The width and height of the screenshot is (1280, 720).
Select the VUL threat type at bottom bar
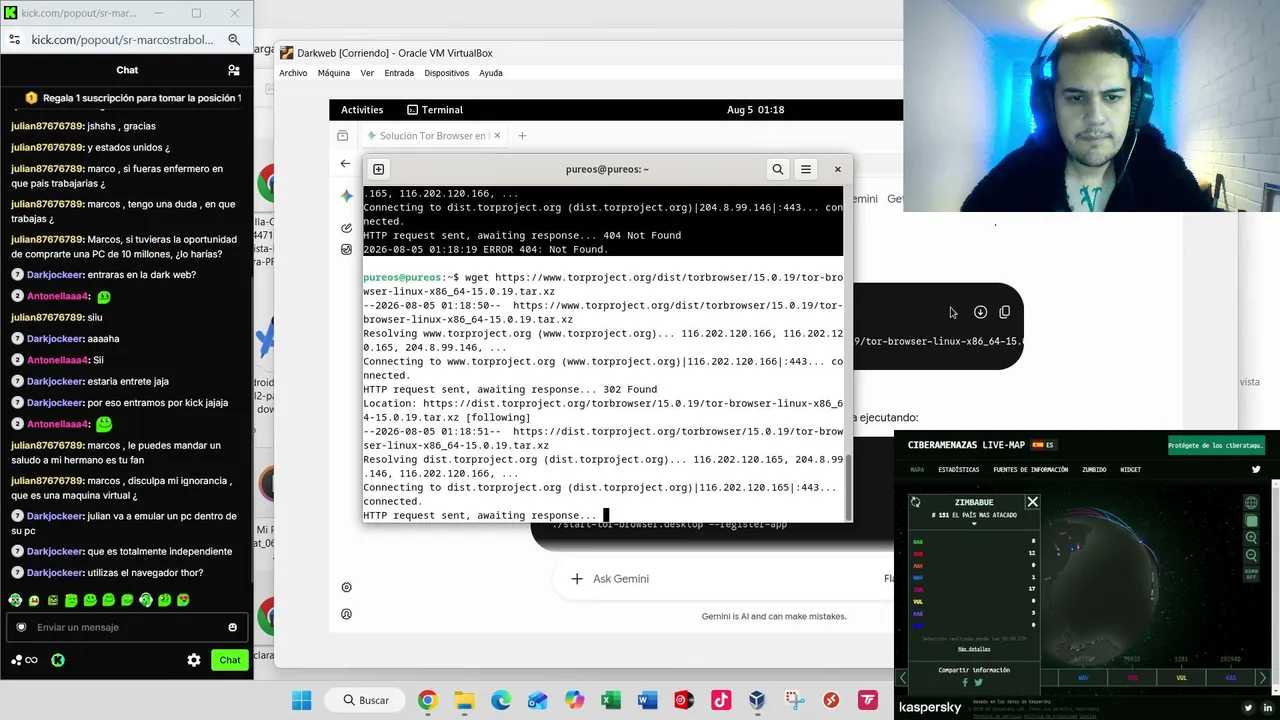(1181, 678)
